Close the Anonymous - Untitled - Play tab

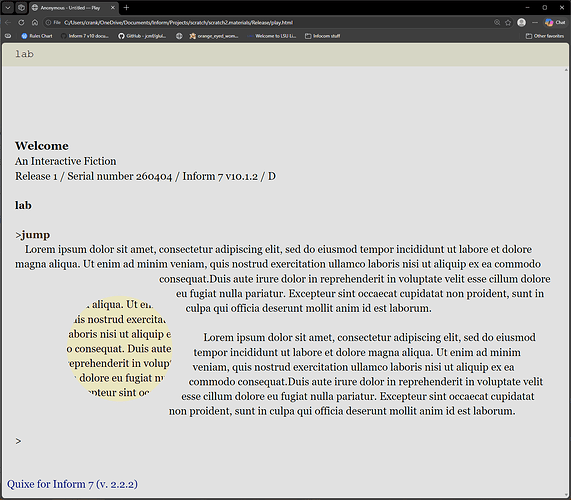point(113,7)
